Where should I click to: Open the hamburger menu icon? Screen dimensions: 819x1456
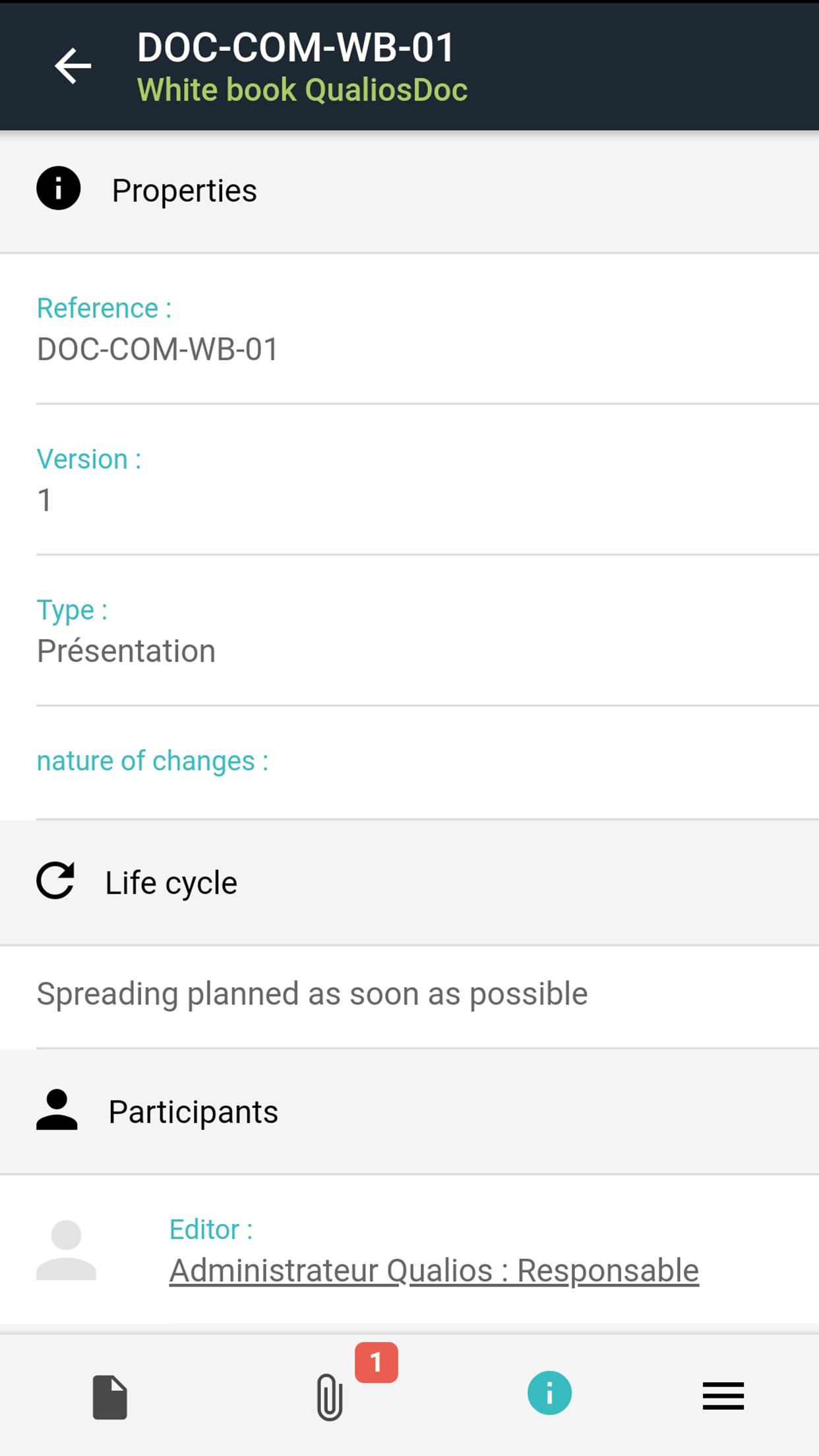tap(723, 1396)
